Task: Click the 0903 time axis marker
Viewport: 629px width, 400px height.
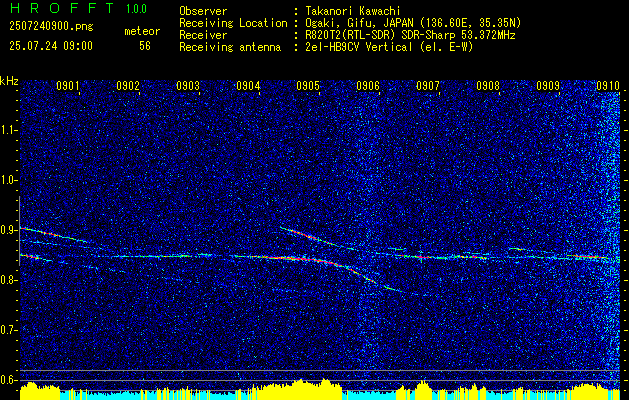Action: [x=188, y=85]
